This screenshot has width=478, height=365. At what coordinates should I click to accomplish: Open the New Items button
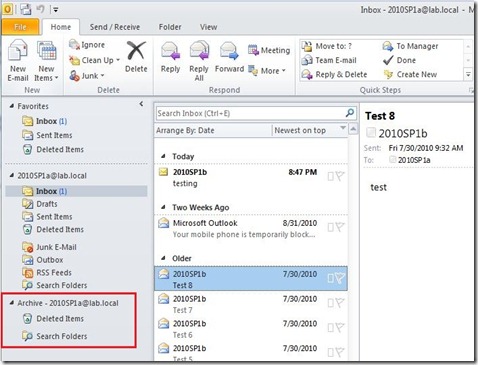46,61
